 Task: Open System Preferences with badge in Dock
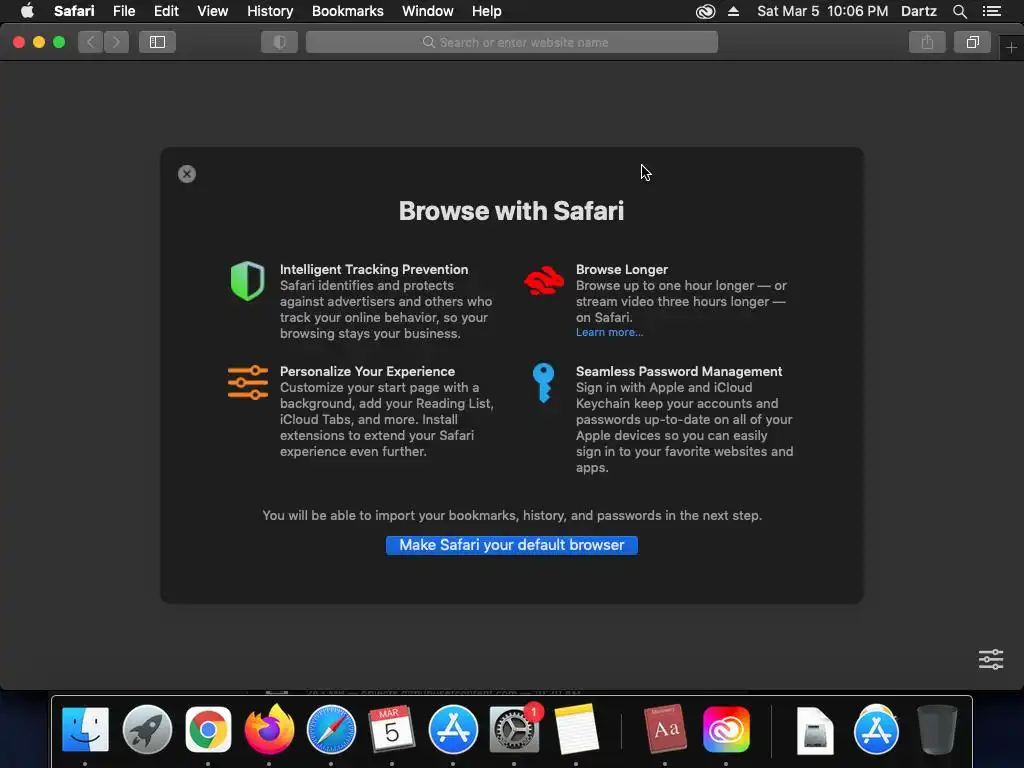point(515,728)
